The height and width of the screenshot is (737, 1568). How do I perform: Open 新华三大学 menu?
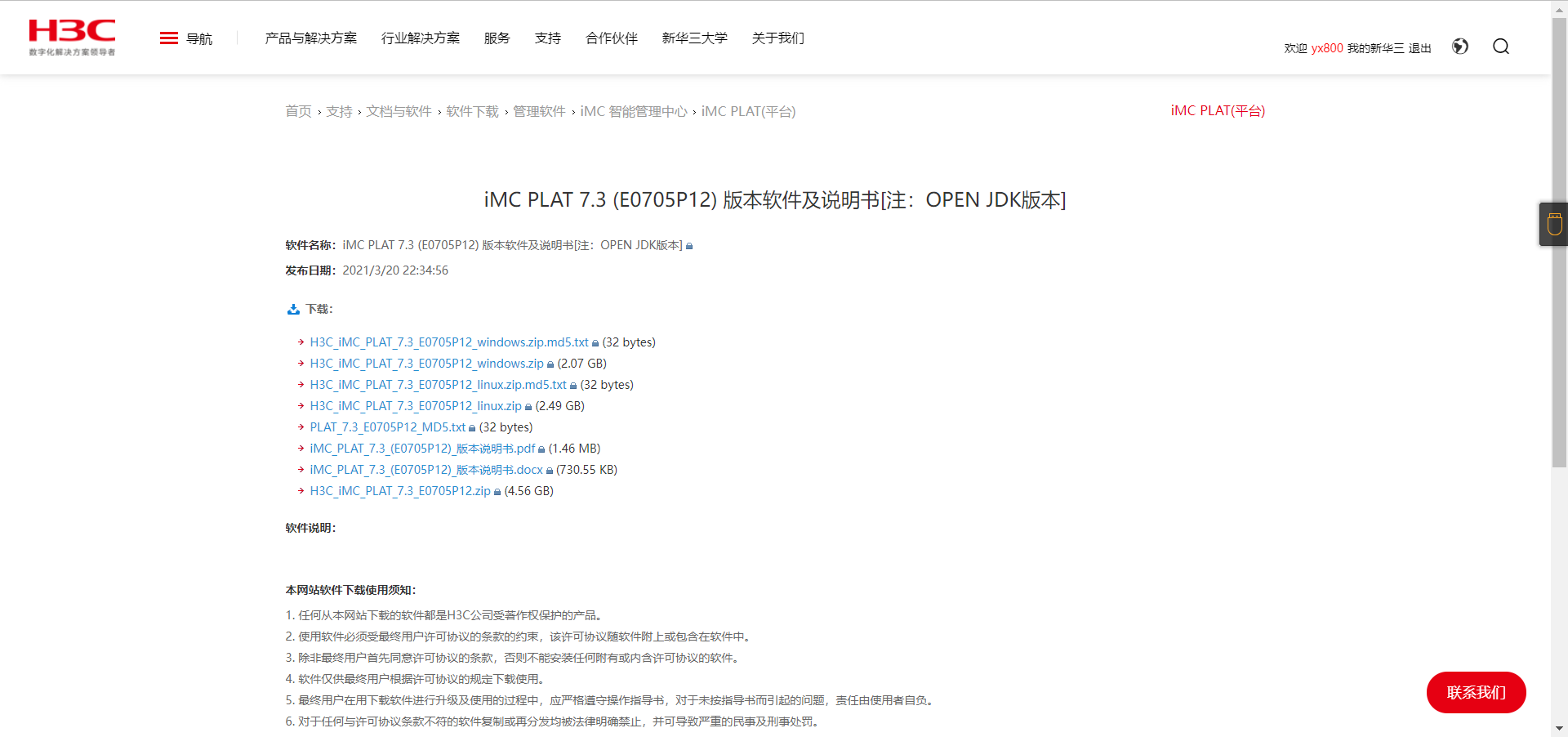pyautogui.click(x=695, y=38)
